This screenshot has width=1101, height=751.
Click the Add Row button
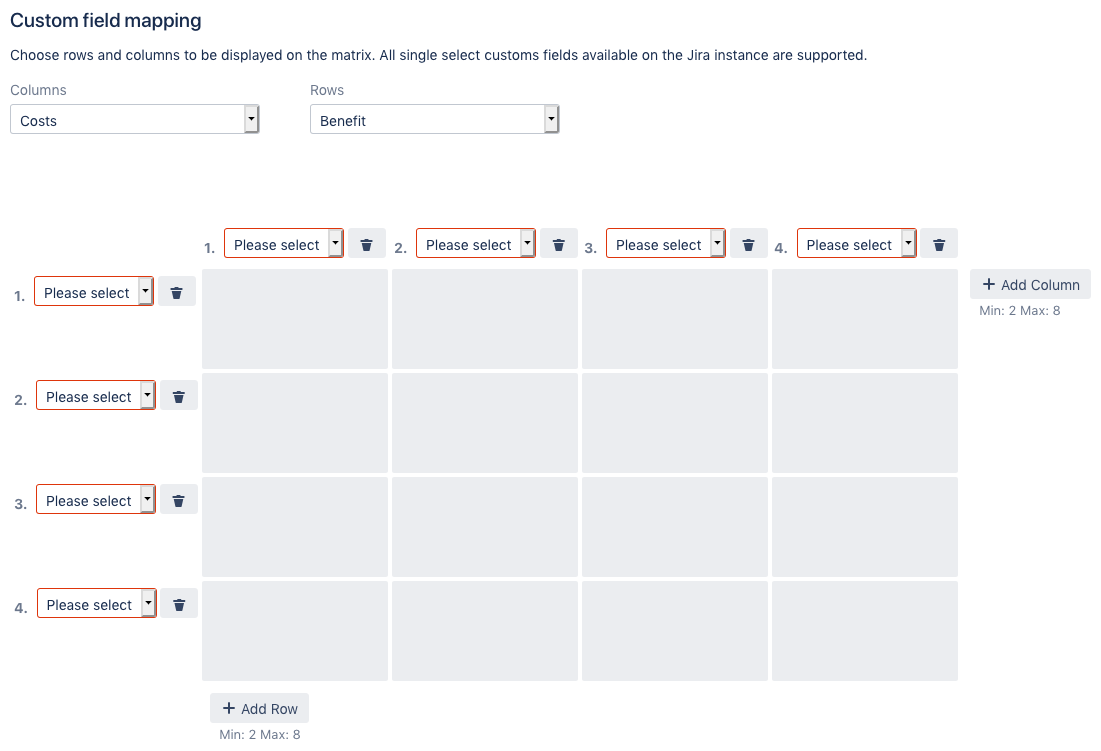click(x=260, y=708)
